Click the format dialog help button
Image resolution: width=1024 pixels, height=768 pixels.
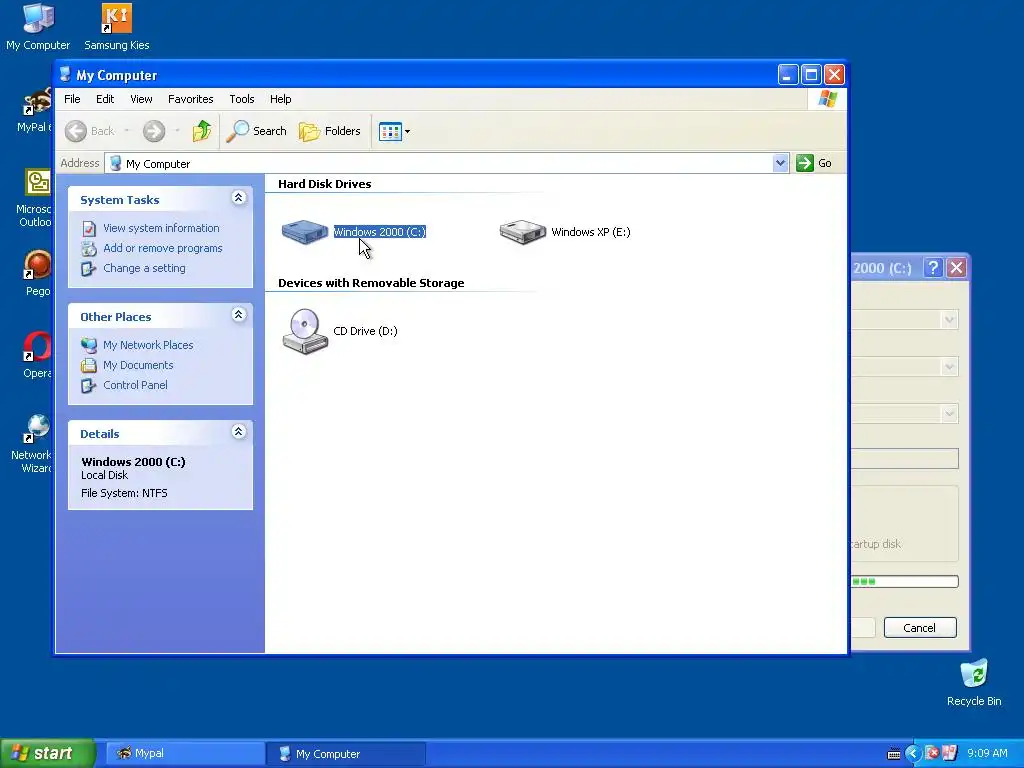pyautogui.click(x=933, y=267)
